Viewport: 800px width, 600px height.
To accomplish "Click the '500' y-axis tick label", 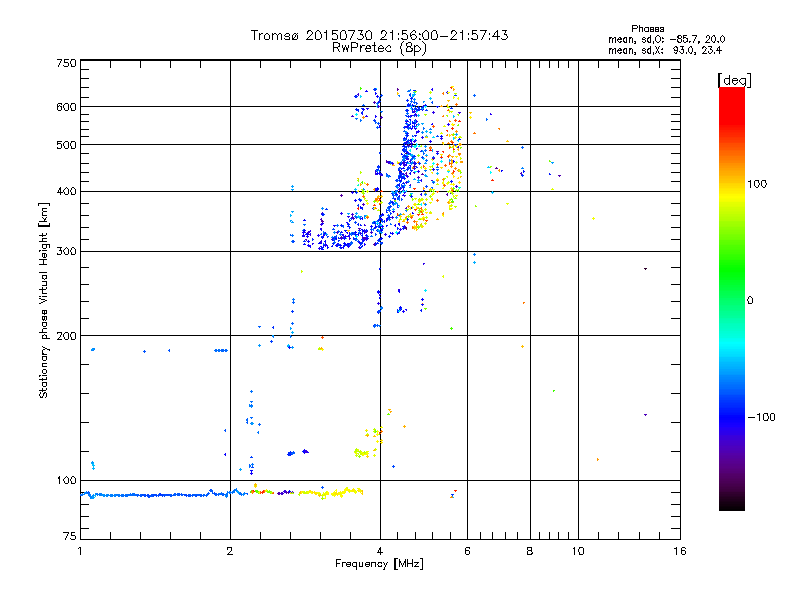I will pyautogui.click(x=66, y=145).
